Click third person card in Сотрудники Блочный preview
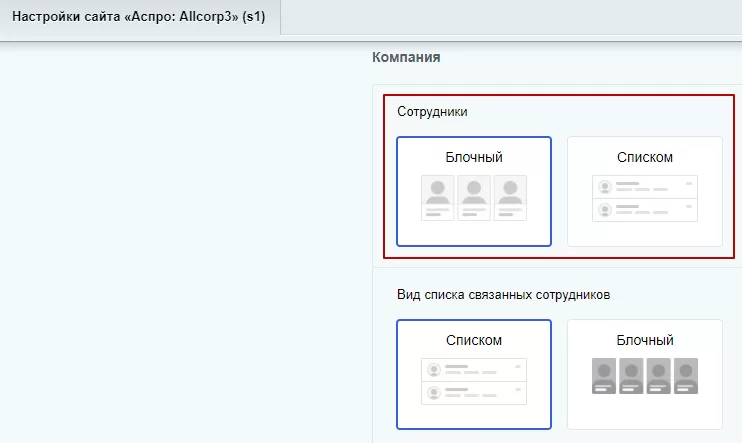This screenshot has height=443, width=742. pyautogui.click(x=510, y=198)
